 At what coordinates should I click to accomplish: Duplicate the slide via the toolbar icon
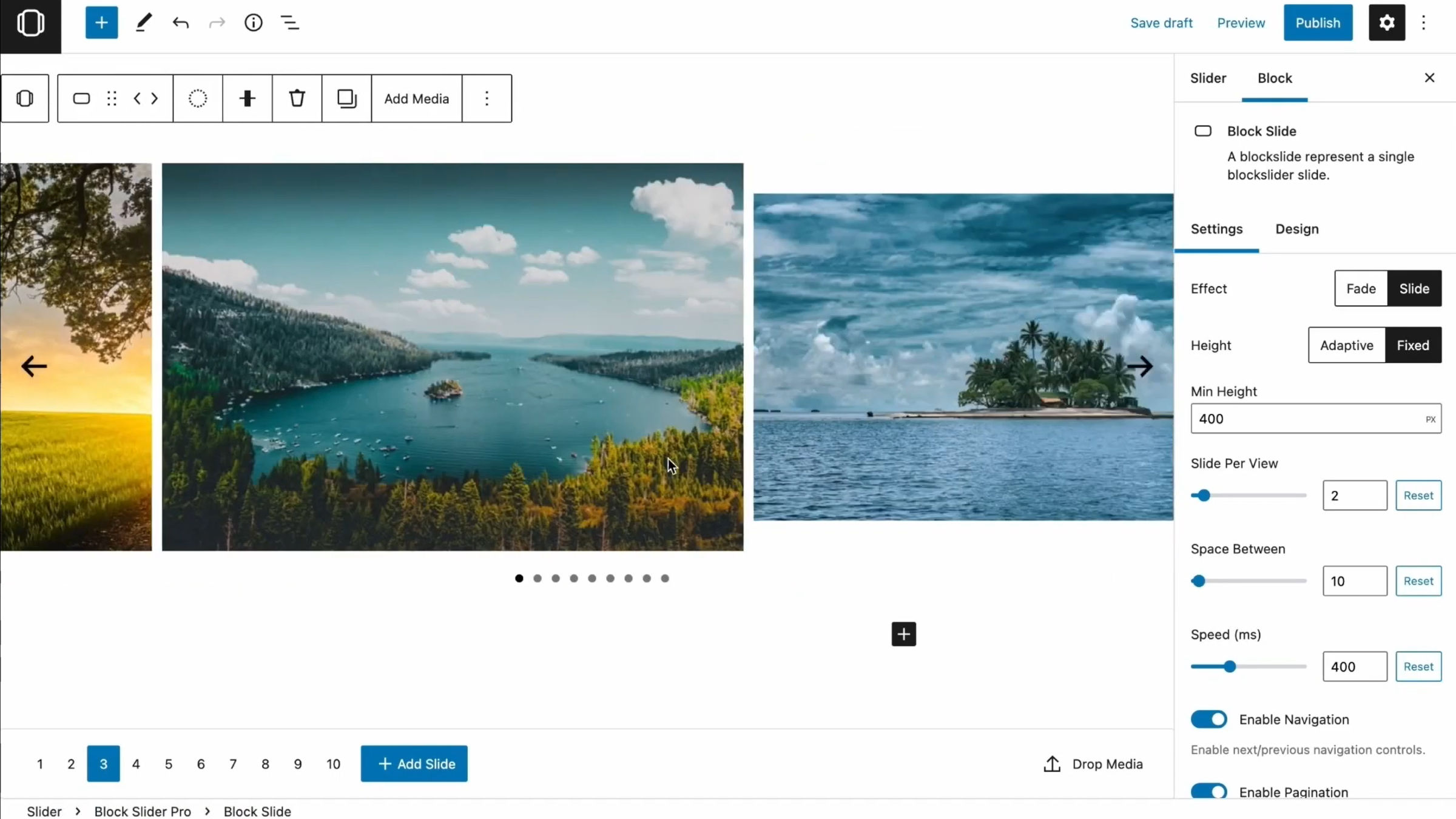[x=346, y=98]
